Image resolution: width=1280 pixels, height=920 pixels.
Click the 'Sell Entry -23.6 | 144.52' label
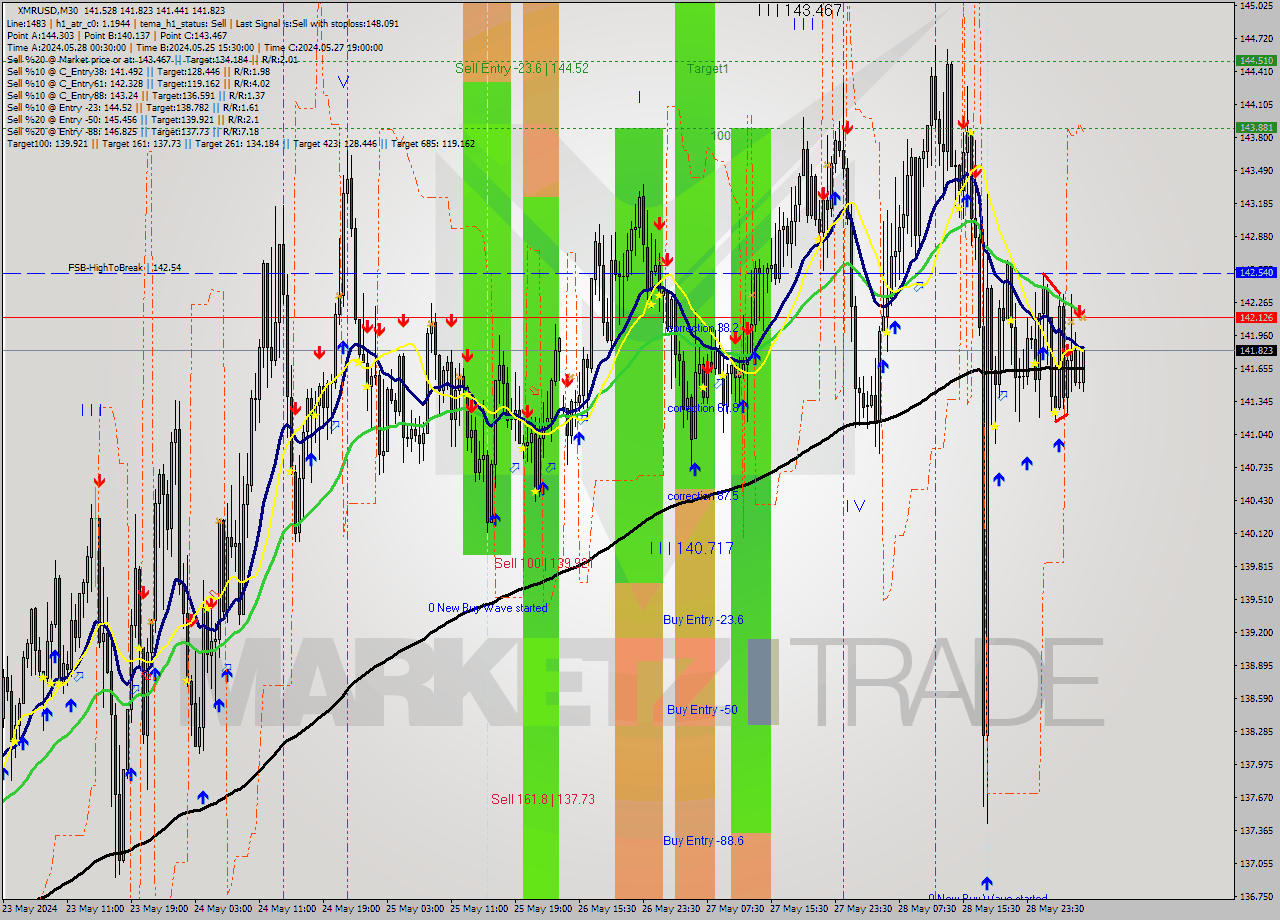[x=521, y=69]
